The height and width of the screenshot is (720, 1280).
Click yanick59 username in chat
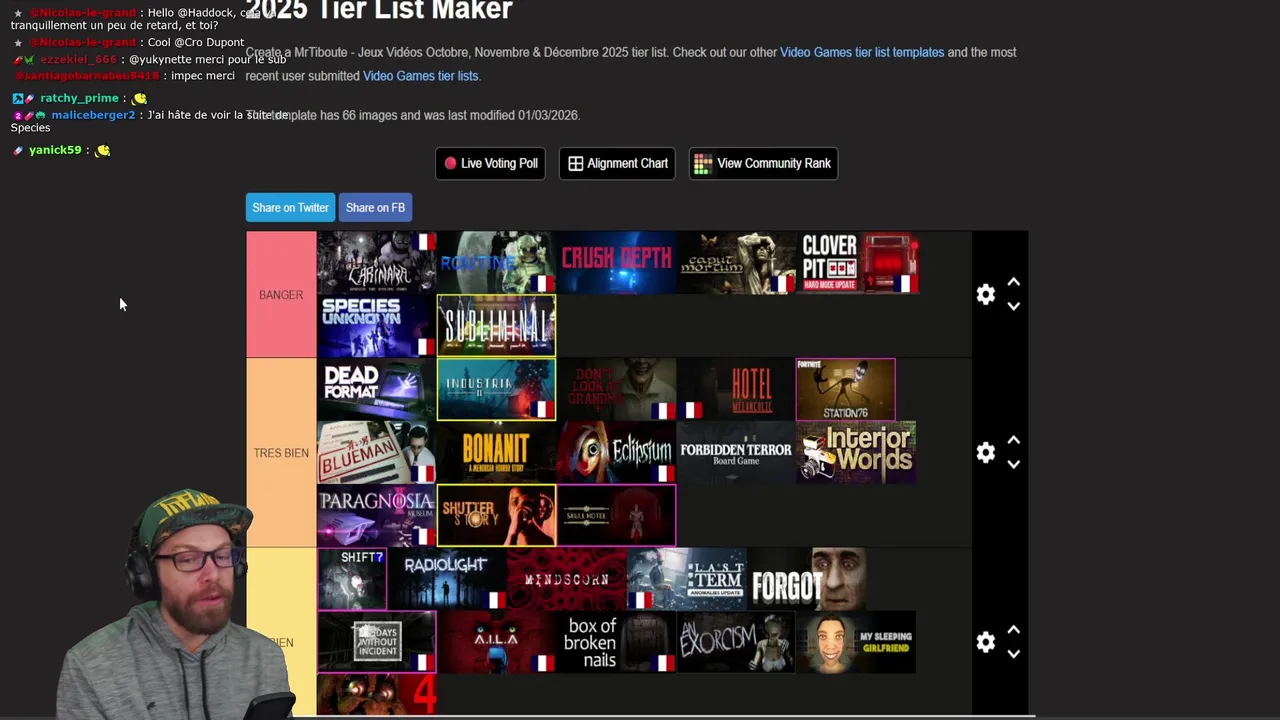click(x=55, y=150)
